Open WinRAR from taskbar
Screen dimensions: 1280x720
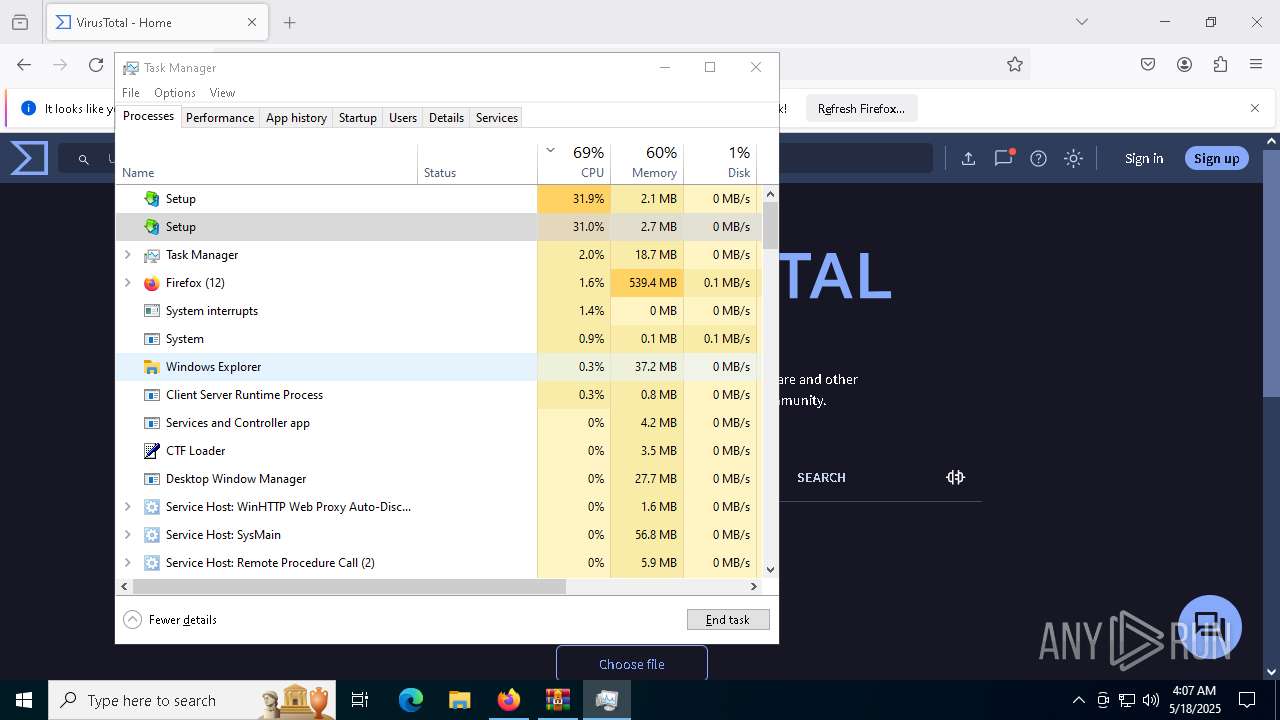coord(557,700)
